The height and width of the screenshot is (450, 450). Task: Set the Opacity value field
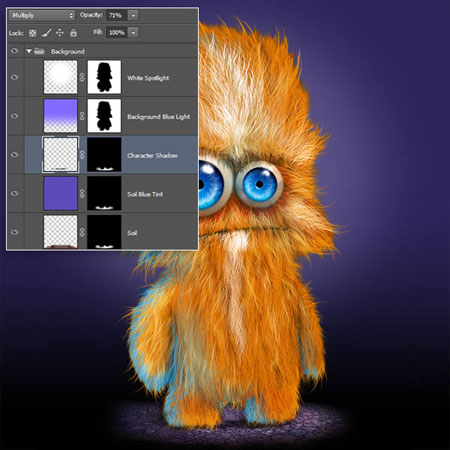tap(117, 15)
